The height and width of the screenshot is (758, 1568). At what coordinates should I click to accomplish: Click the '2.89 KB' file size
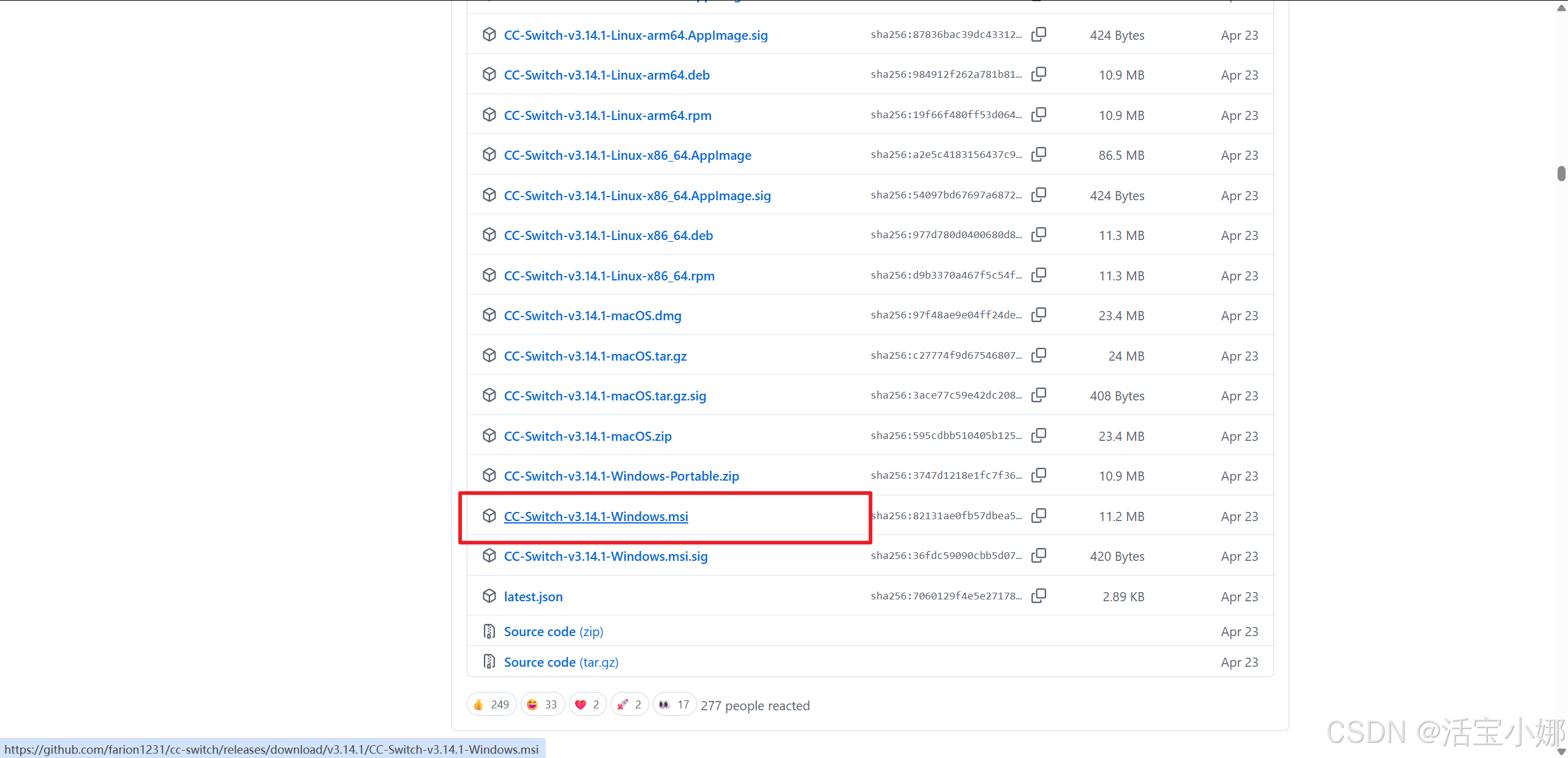click(1123, 597)
